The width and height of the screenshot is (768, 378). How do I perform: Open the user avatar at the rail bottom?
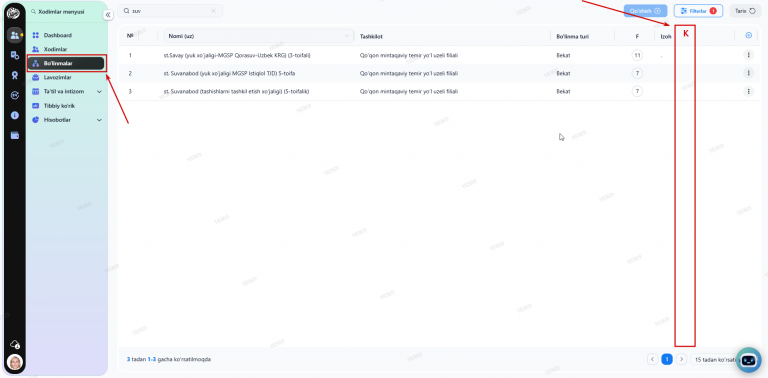click(x=15, y=362)
